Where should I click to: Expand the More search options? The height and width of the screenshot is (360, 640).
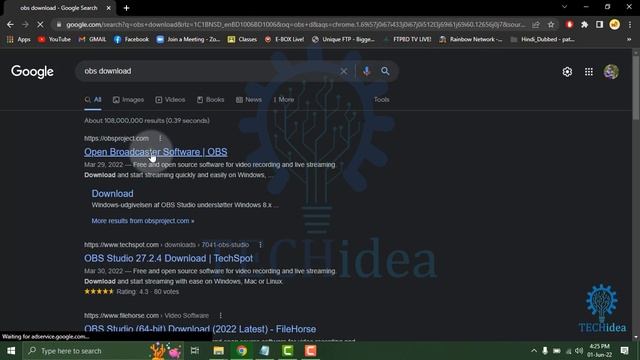click(x=284, y=100)
